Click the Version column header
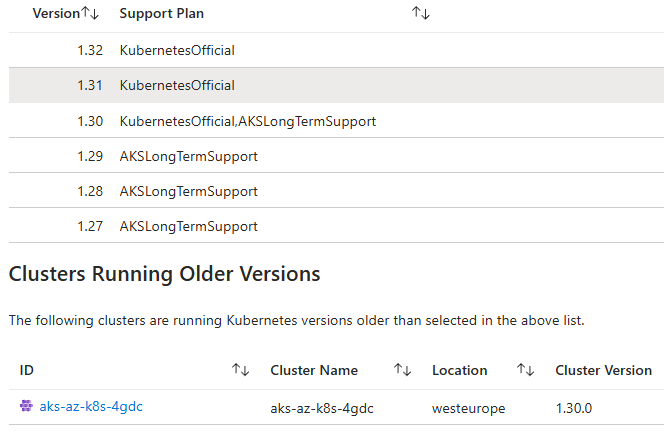The width and height of the screenshot is (664, 445). pos(55,14)
